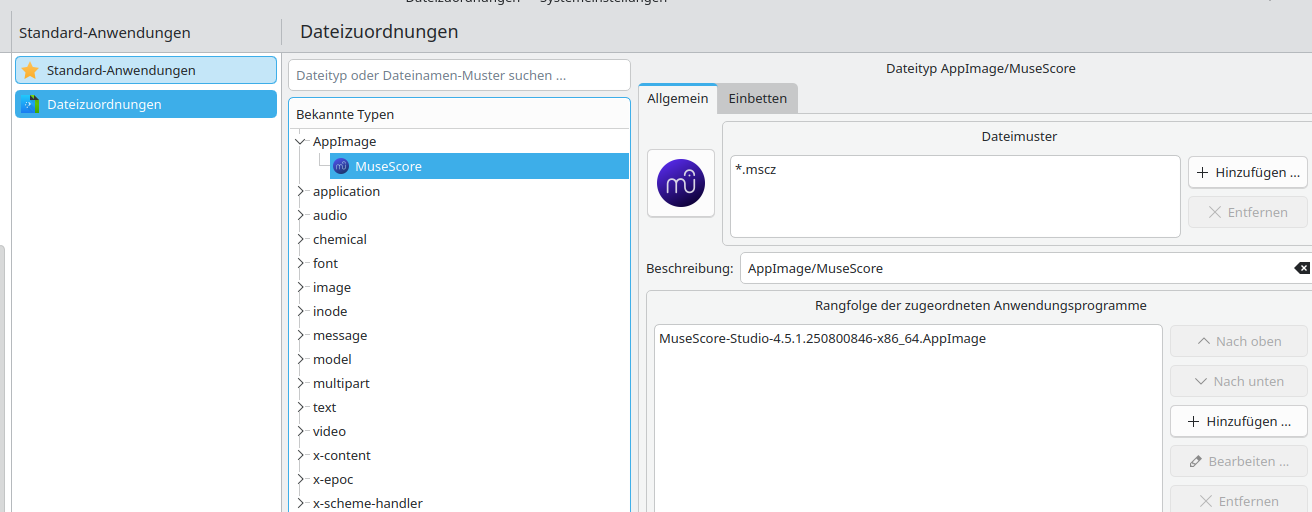This screenshot has height=512, width=1312.
Task: Expand the video type group
Action: pyautogui.click(x=300, y=431)
